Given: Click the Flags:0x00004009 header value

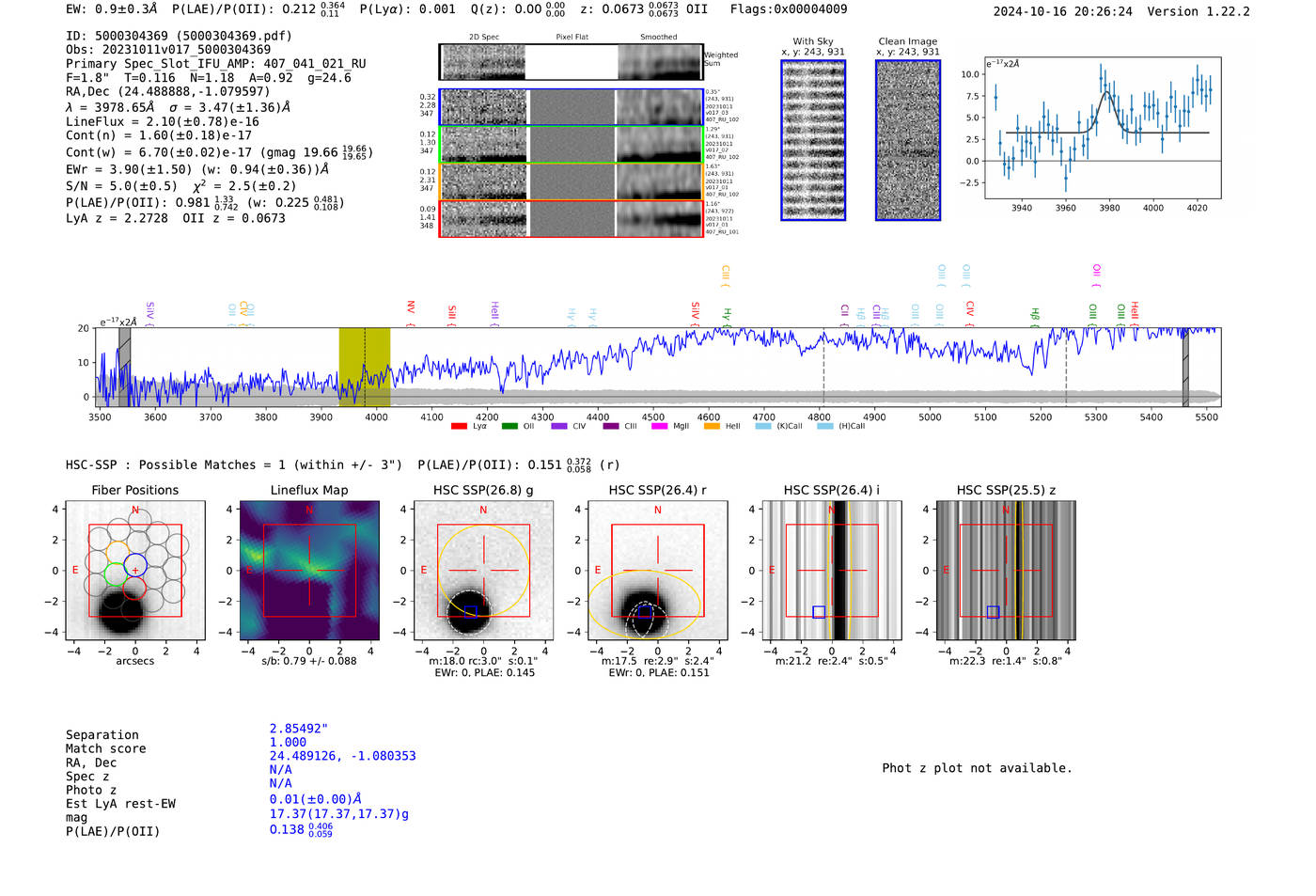Looking at the screenshot, I should pos(789,9).
